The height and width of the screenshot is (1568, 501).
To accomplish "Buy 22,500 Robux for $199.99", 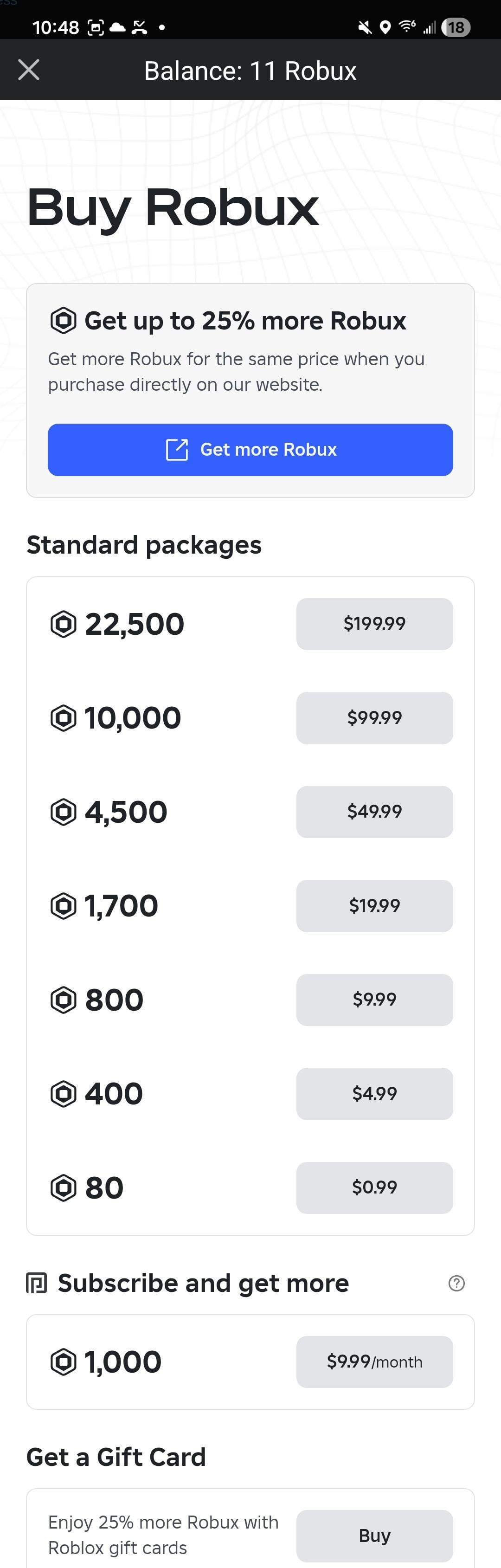I will coord(374,623).
